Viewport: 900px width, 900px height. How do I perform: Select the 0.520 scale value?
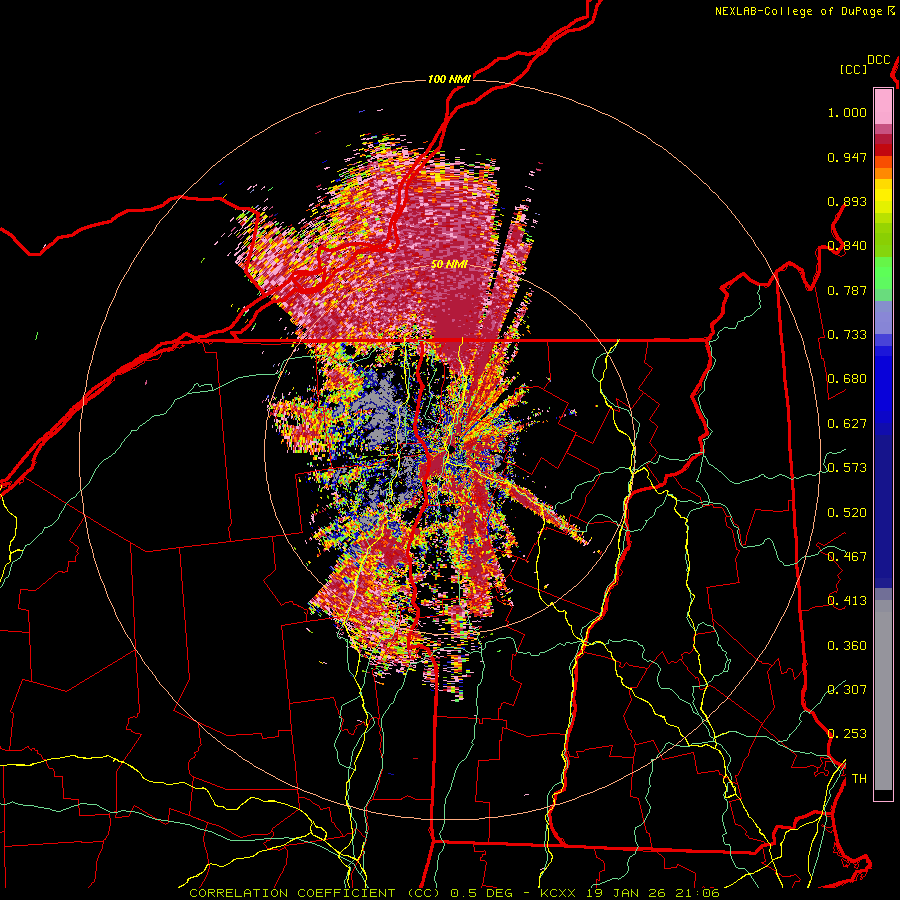point(847,513)
